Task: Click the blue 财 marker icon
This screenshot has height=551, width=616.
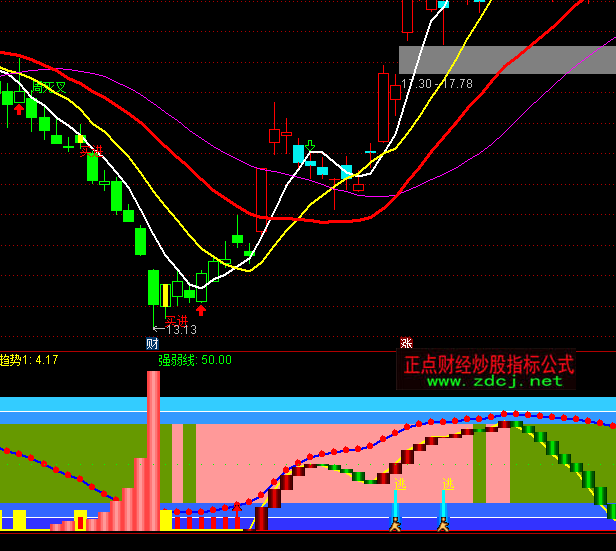Action: [153, 343]
